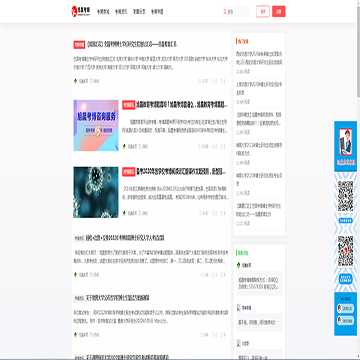The image size is (360, 360).
Task: Click the gray category tag on the fourth article
Action: tap(79, 238)
